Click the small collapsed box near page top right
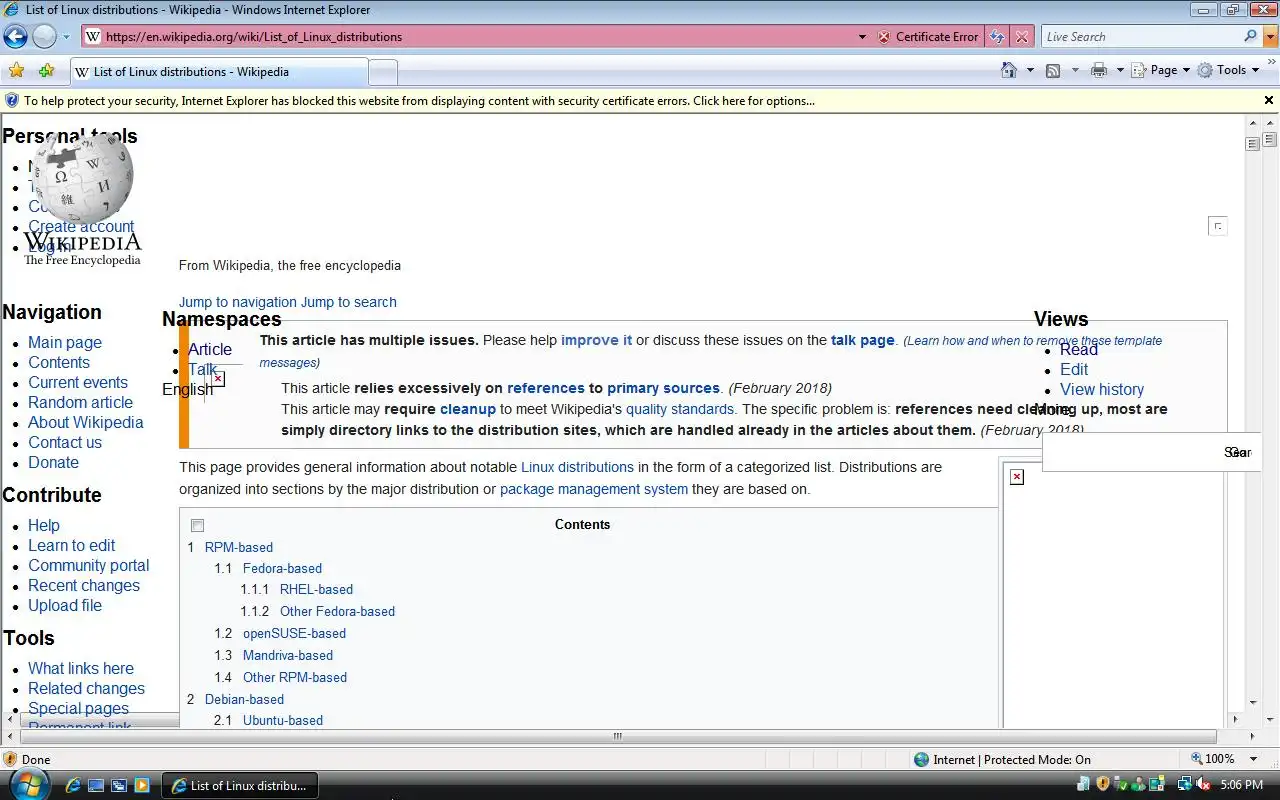The width and height of the screenshot is (1280, 800). [1217, 226]
